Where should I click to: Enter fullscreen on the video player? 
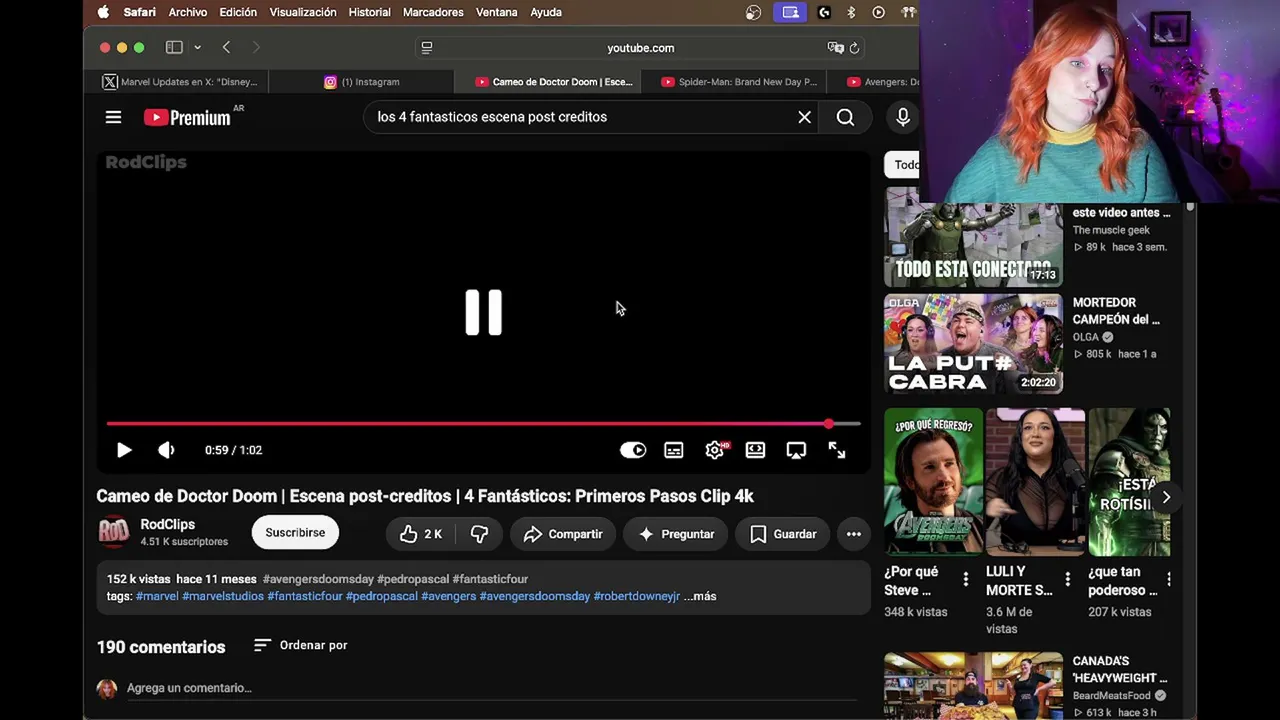point(837,450)
